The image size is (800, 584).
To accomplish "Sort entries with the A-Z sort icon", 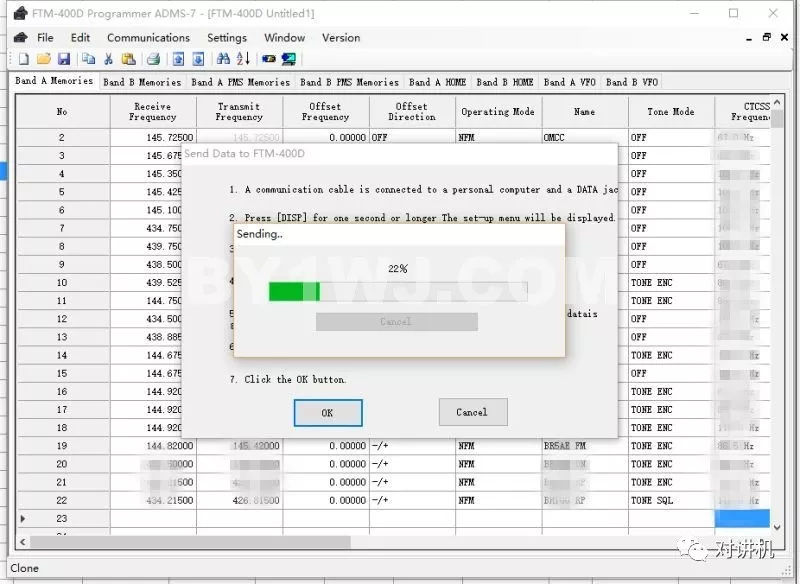I will (243, 59).
